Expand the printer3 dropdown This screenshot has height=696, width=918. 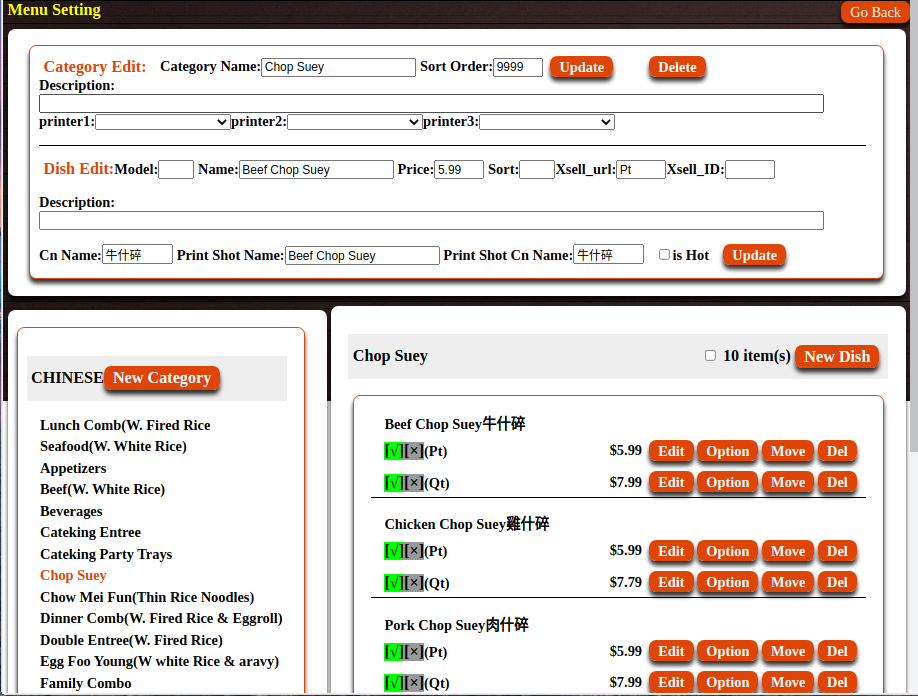(546, 122)
